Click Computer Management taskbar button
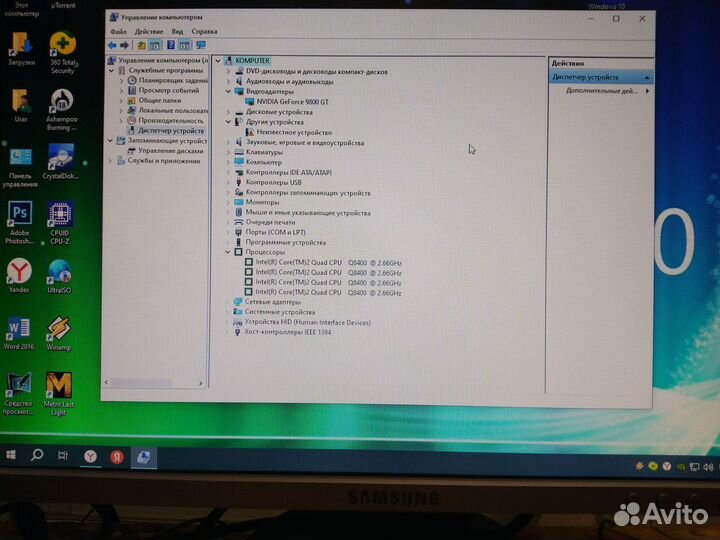This screenshot has height=540, width=720. point(144,457)
